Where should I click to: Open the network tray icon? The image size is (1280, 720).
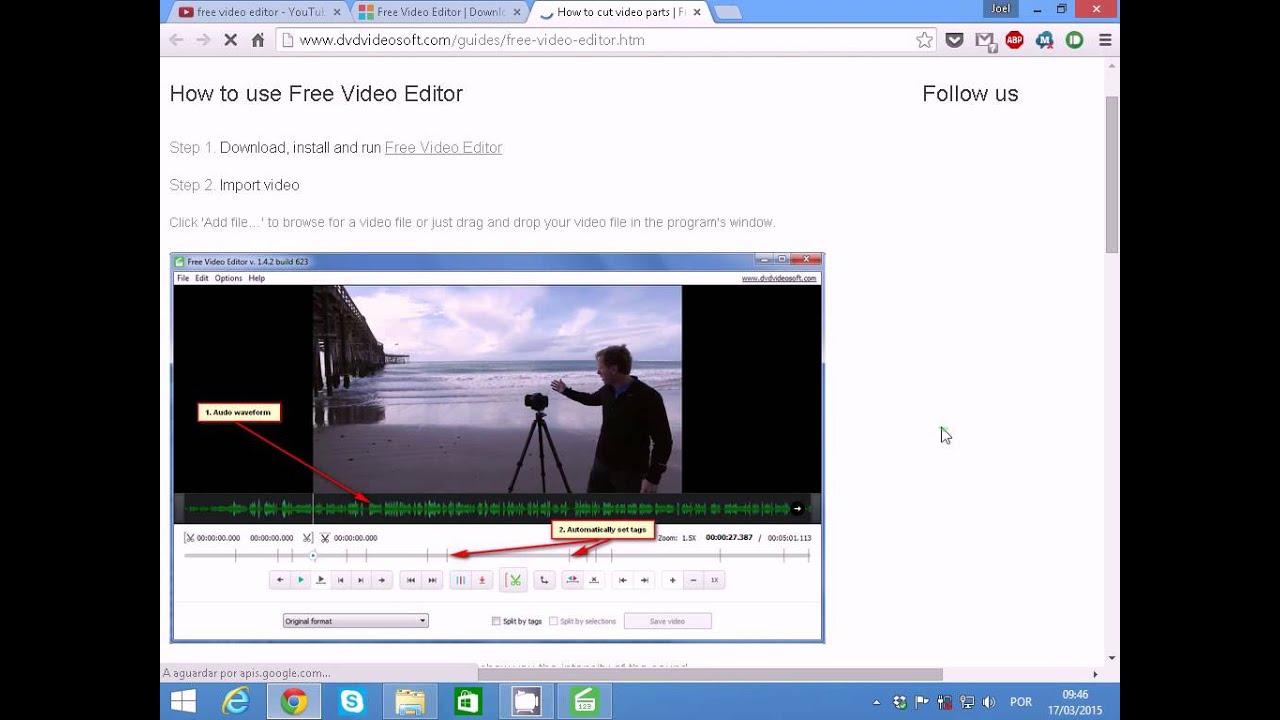(966, 702)
